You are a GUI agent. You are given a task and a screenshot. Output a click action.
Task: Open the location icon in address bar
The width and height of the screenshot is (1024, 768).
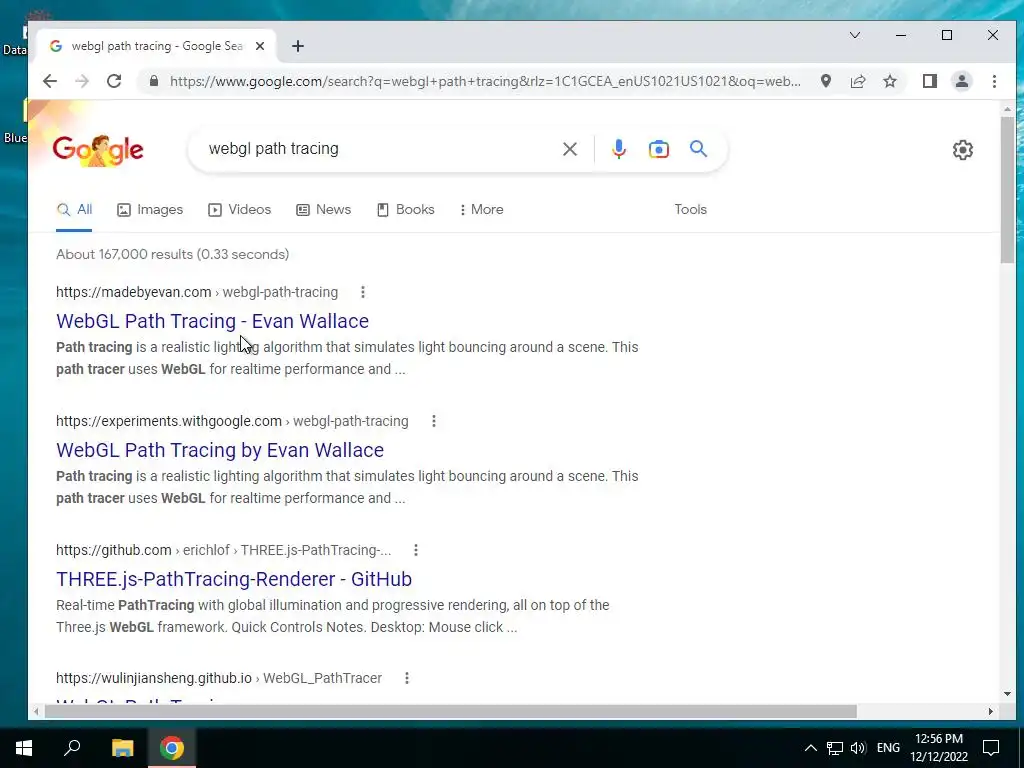(826, 81)
